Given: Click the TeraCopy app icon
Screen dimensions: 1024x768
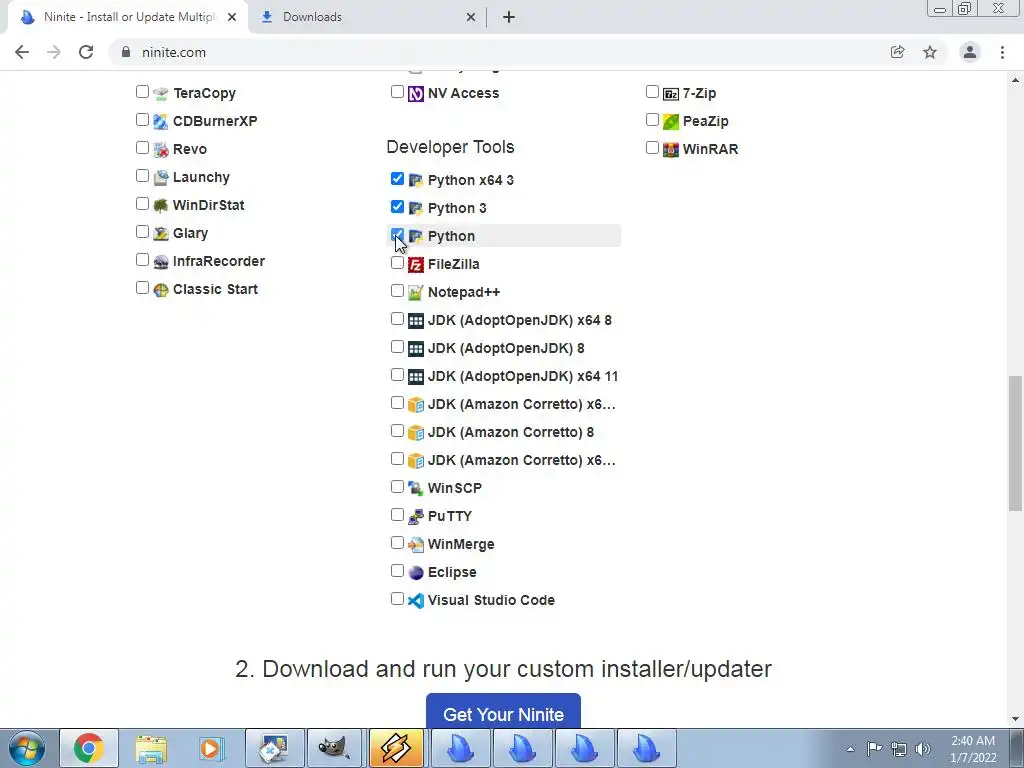Looking at the screenshot, I should coord(161,93).
